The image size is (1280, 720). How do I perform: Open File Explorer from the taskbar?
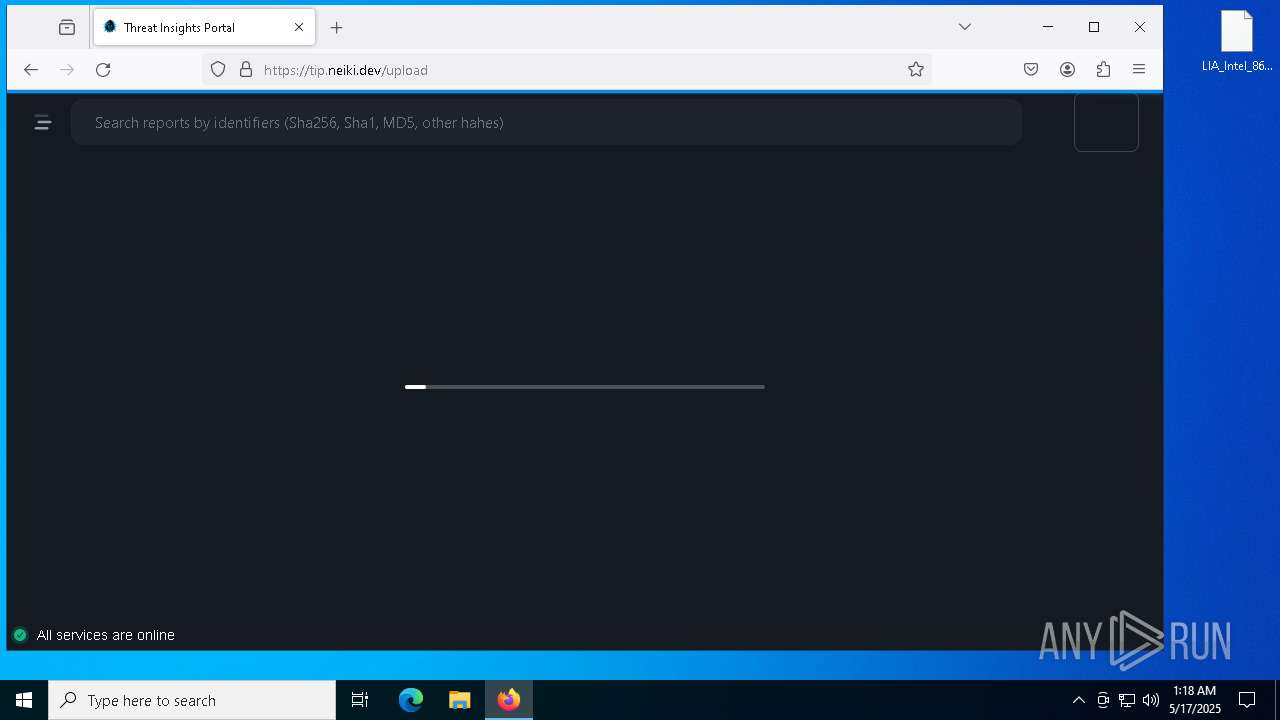point(460,700)
